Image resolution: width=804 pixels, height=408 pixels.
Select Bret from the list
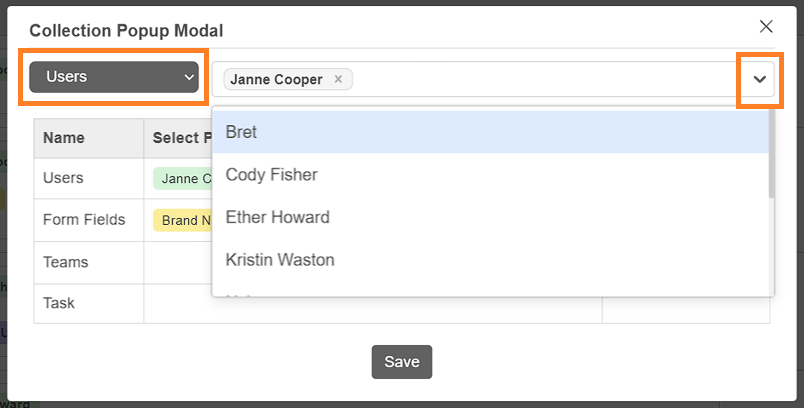pyautogui.click(x=491, y=132)
